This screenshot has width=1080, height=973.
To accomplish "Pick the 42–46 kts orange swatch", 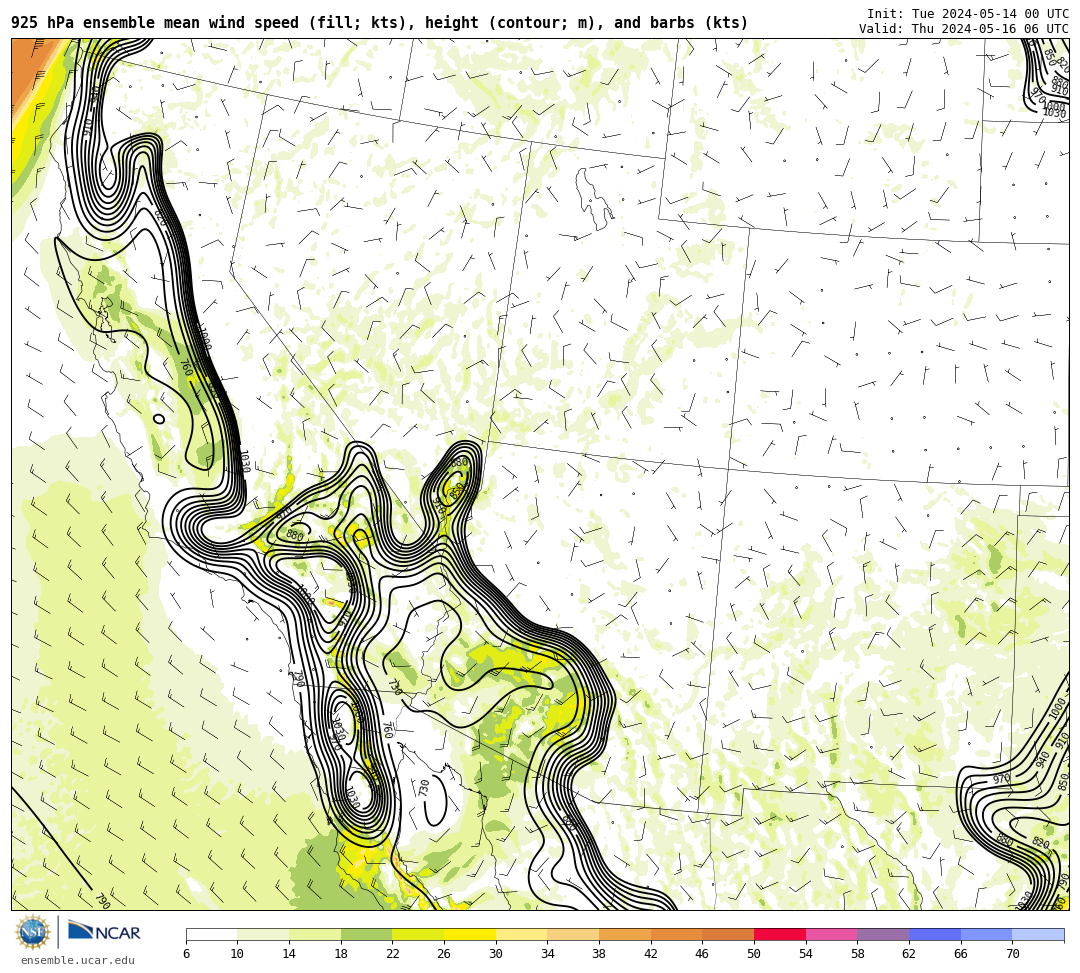I will [676, 934].
